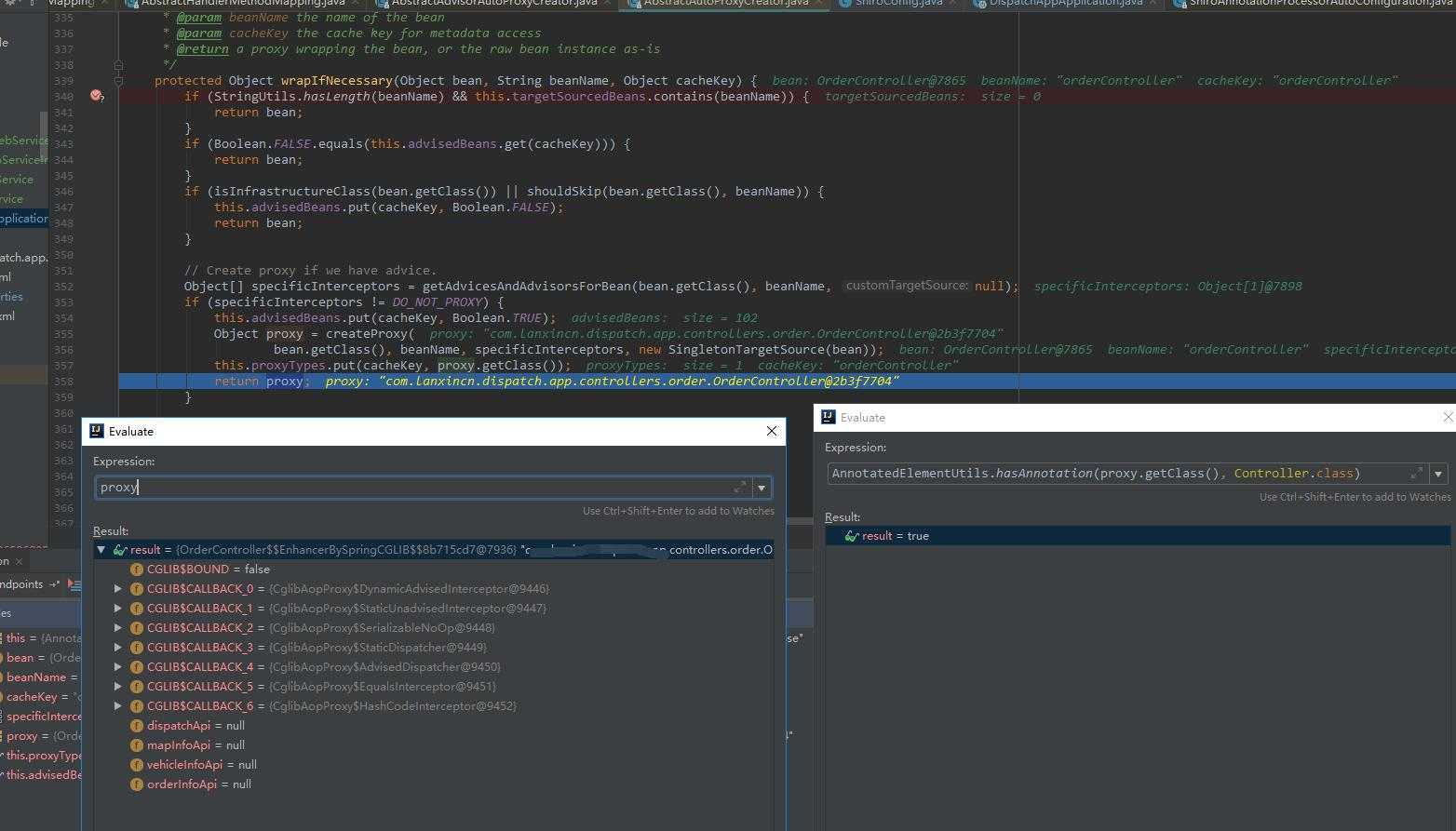The height and width of the screenshot is (831, 1456).
Task: Click field icon of vehicleInfoApi = null
Action: pyautogui.click(x=137, y=765)
